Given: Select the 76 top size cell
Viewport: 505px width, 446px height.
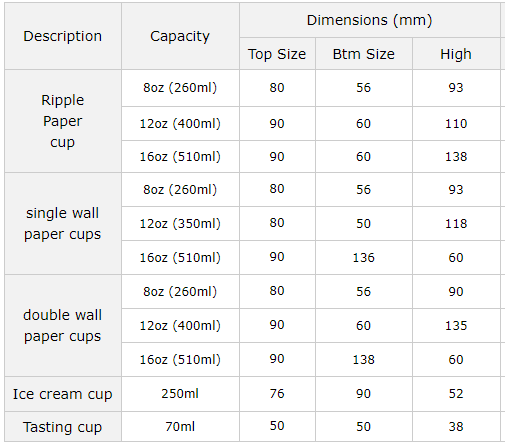Looking at the screenshot, I should point(277,394).
